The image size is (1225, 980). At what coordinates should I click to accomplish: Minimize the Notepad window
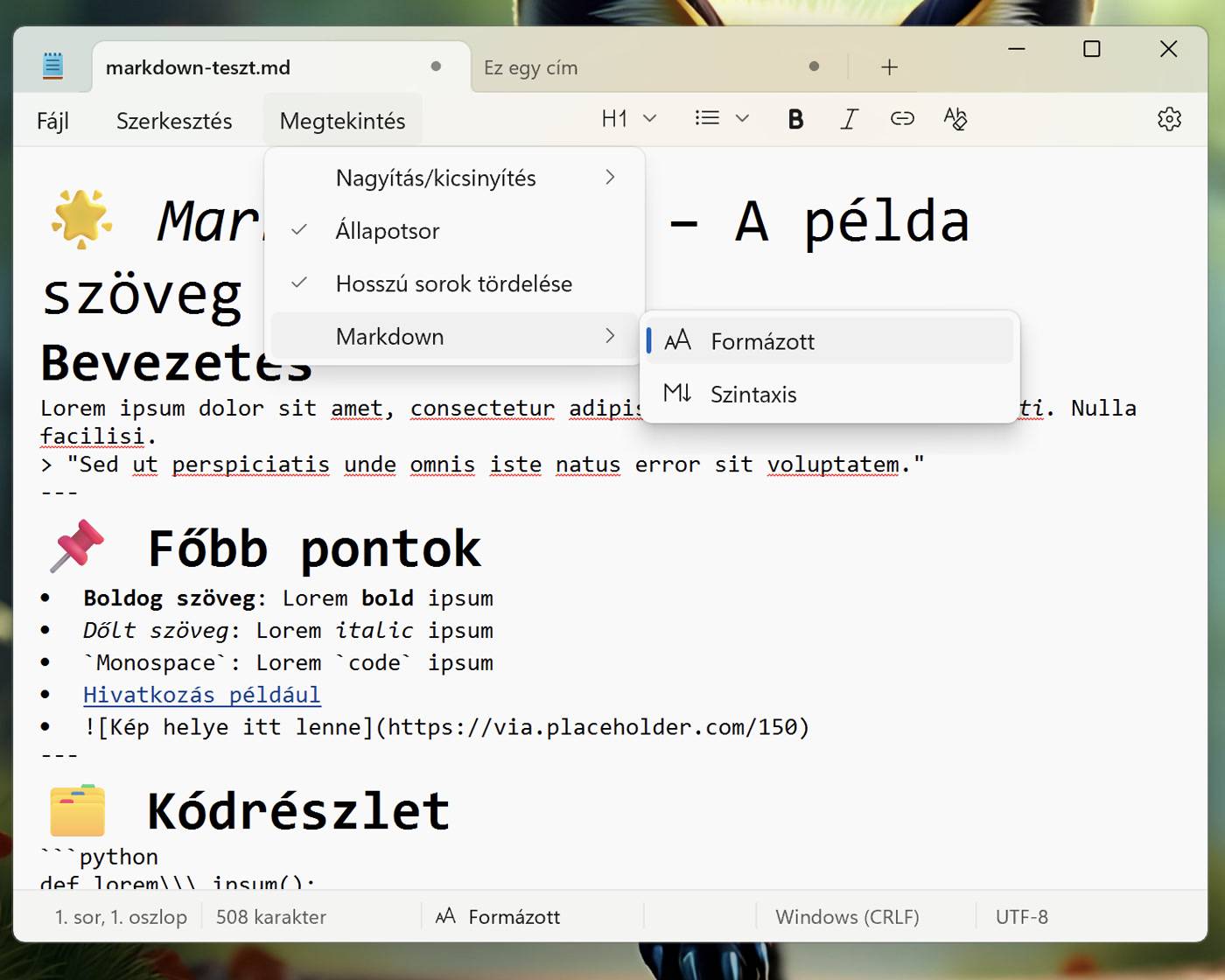(1016, 49)
